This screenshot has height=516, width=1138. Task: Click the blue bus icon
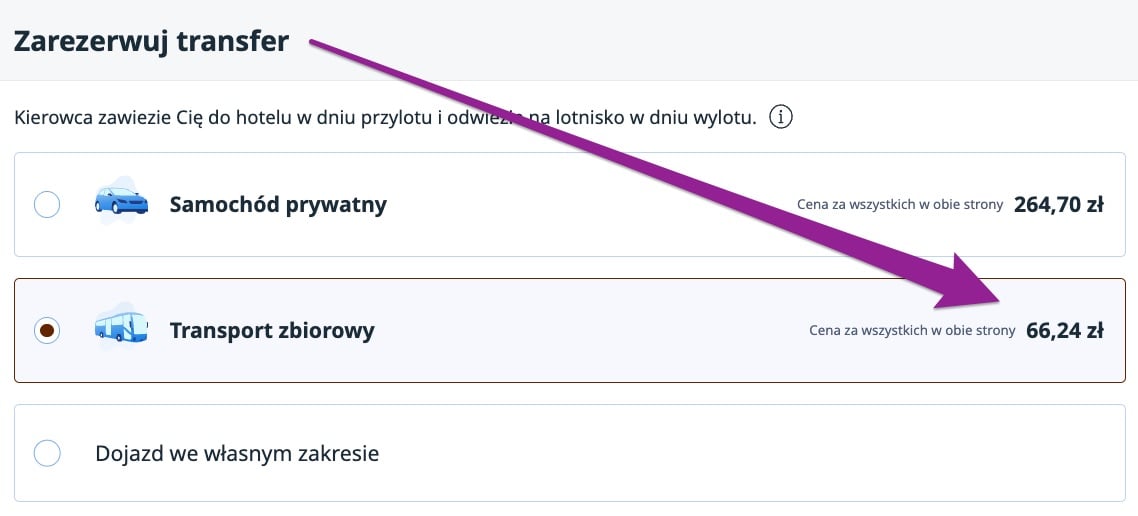coord(121,328)
